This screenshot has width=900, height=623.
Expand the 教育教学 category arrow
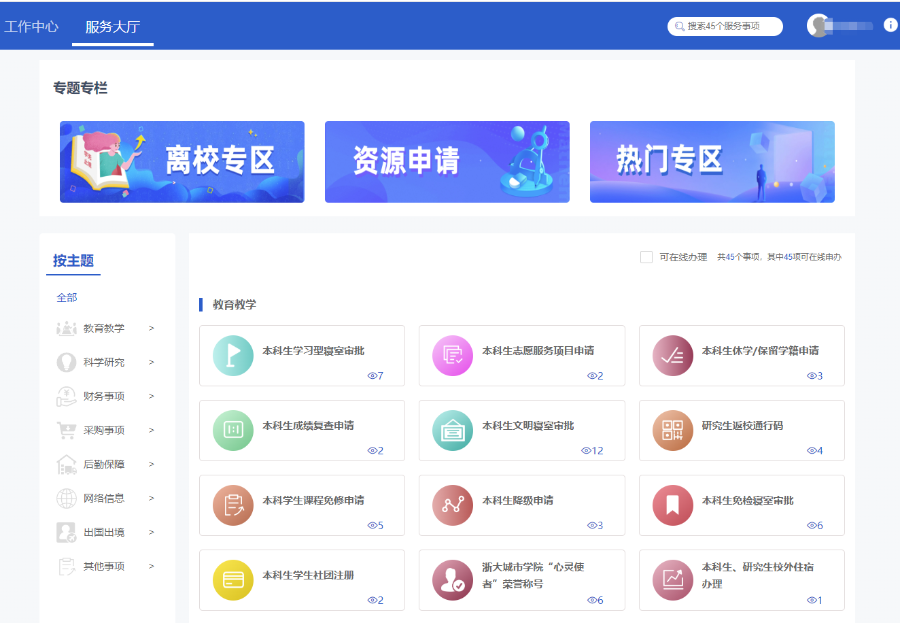pos(152,328)
